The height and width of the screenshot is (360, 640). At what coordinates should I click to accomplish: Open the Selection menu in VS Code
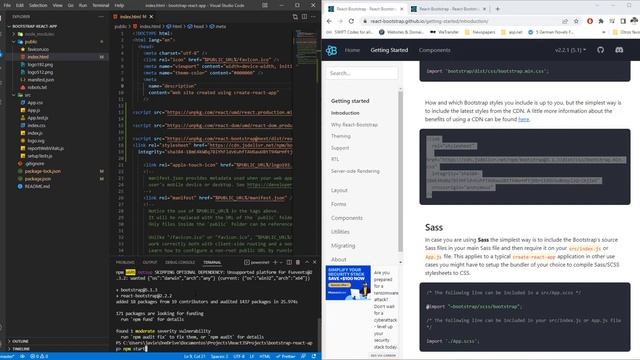point(38,5)
